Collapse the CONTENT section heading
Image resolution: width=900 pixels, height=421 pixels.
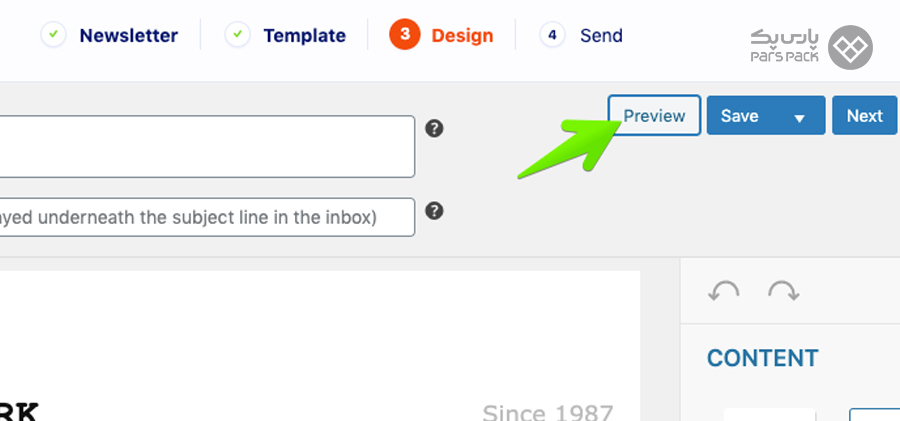pos(762,358)
